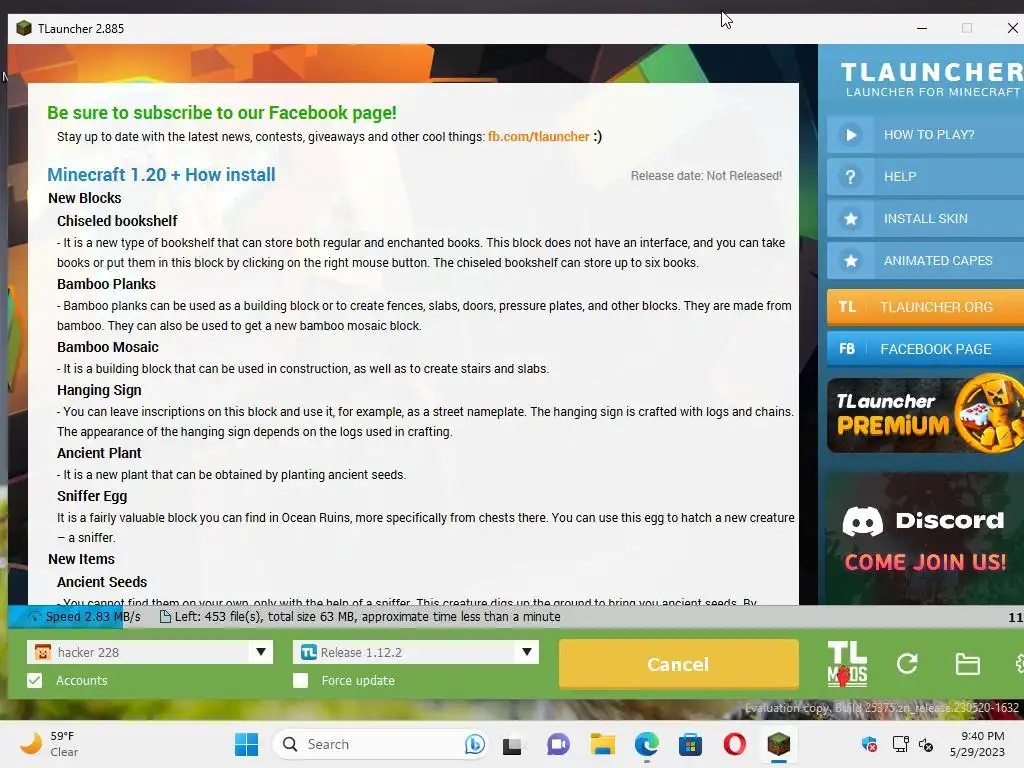
Task: Open File Explorer from taskbar
Action: pyautogui.click(x=603, y=744)
